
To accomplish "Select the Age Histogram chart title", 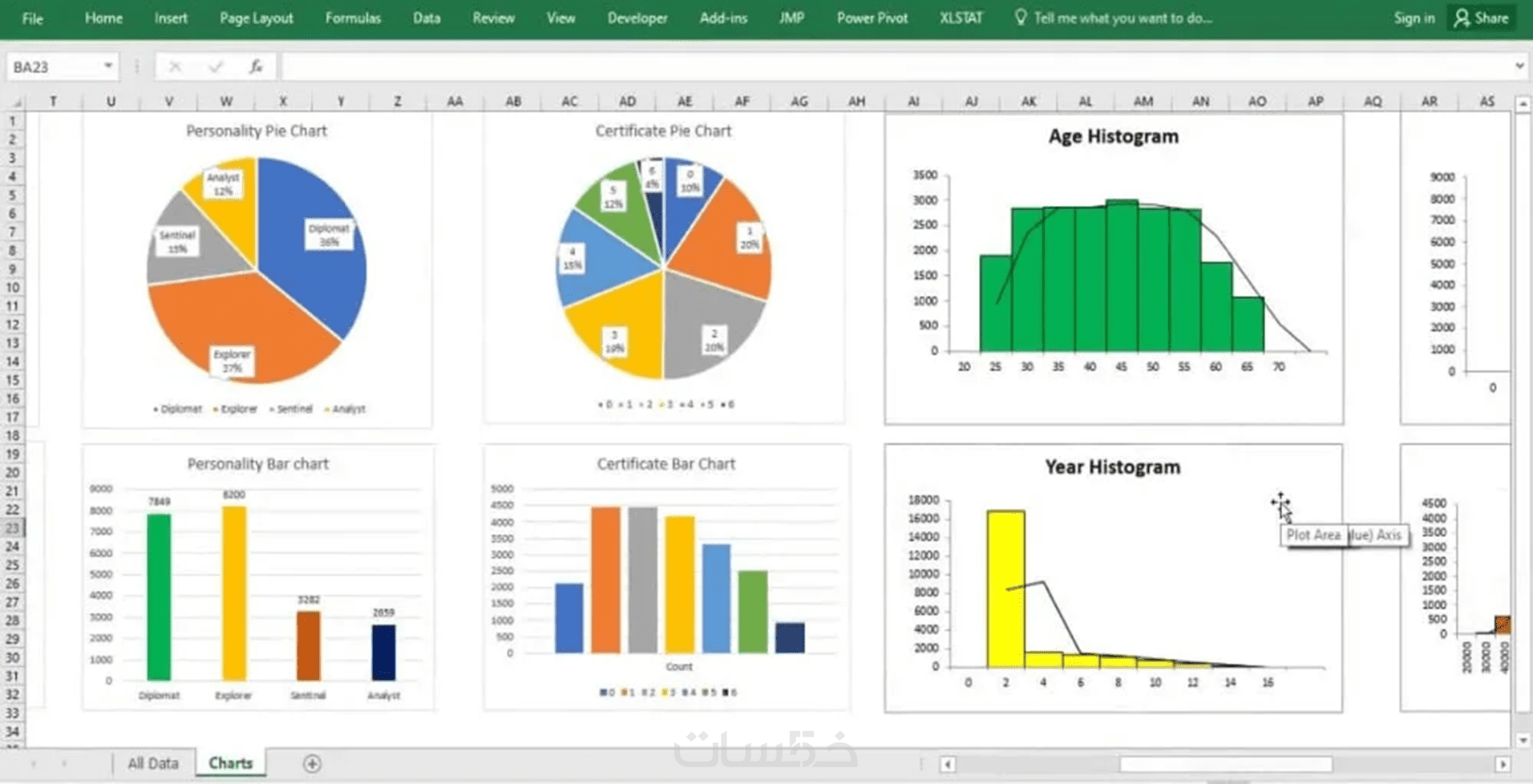I will click(1114, 136).
